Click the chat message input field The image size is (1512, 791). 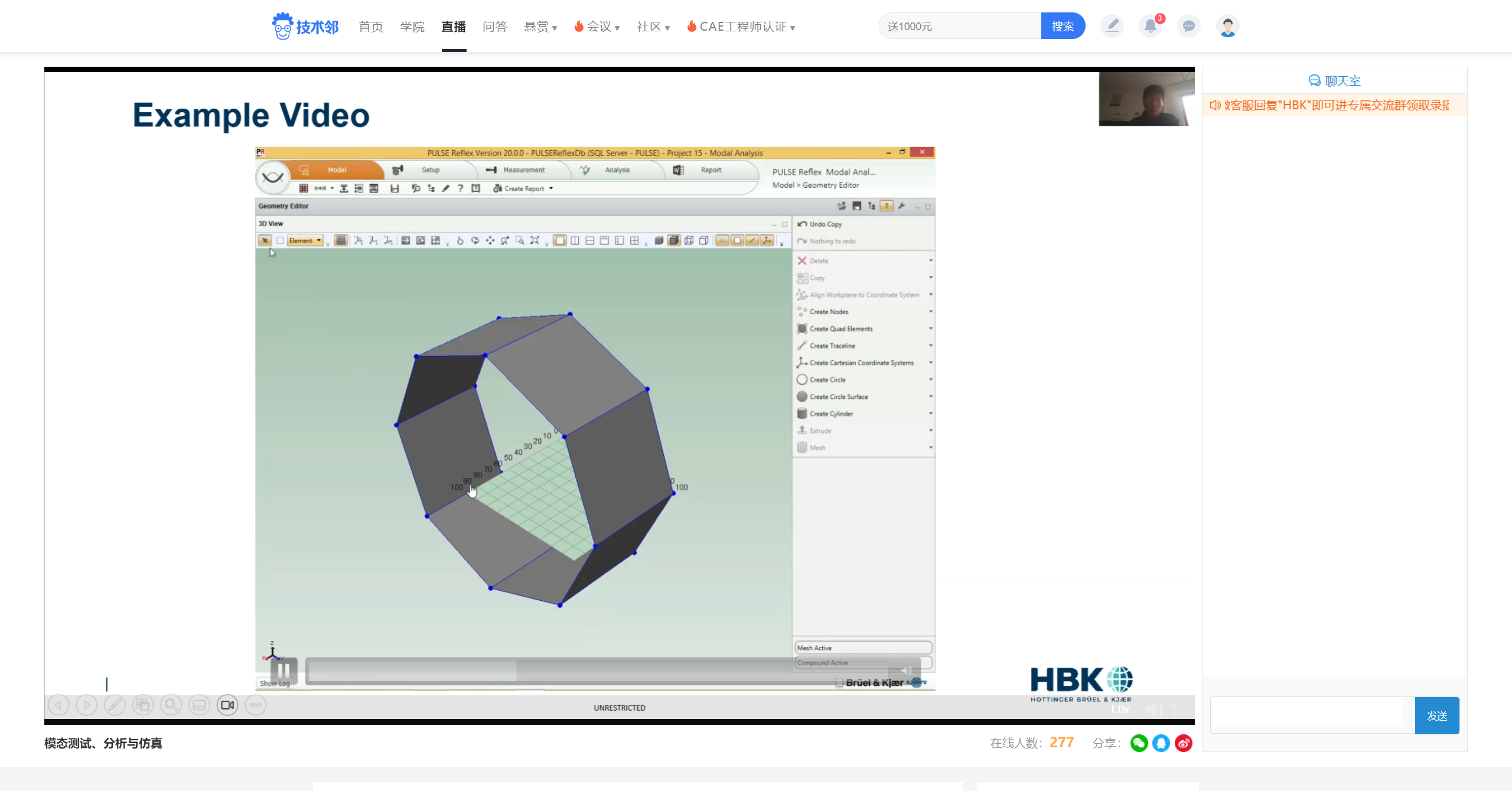pyautogui.click(x=1312, y=715)
